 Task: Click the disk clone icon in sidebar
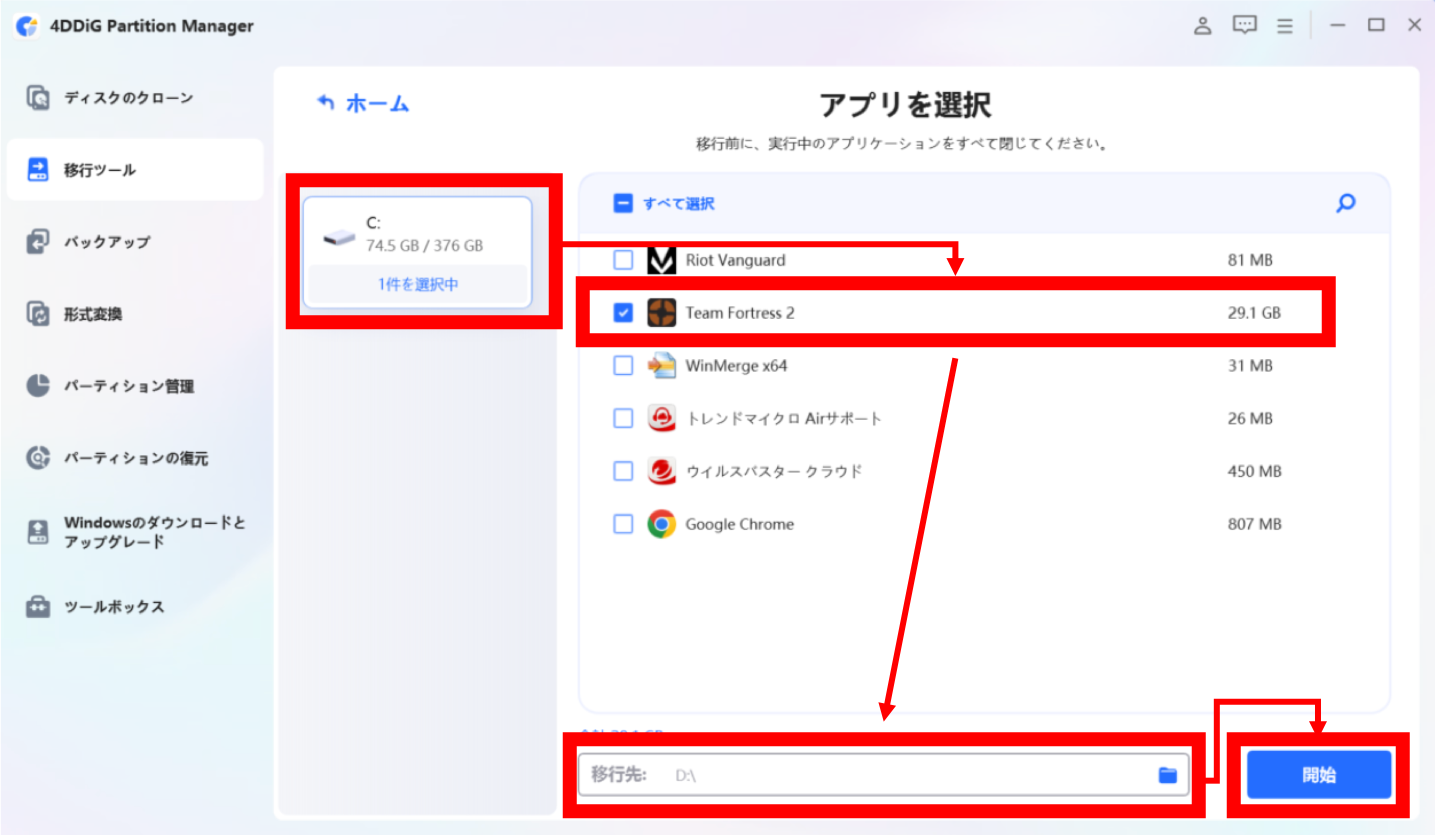[x=38, y=98]
